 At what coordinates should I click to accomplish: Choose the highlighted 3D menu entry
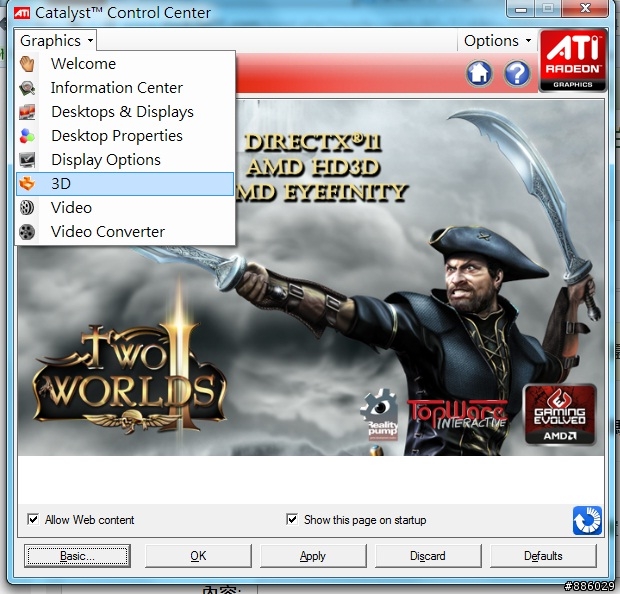point(125,184)
